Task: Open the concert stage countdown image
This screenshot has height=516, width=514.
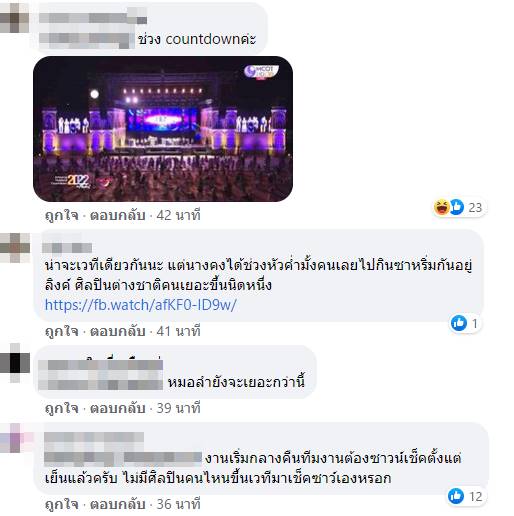Action: (x=163, y=129)
